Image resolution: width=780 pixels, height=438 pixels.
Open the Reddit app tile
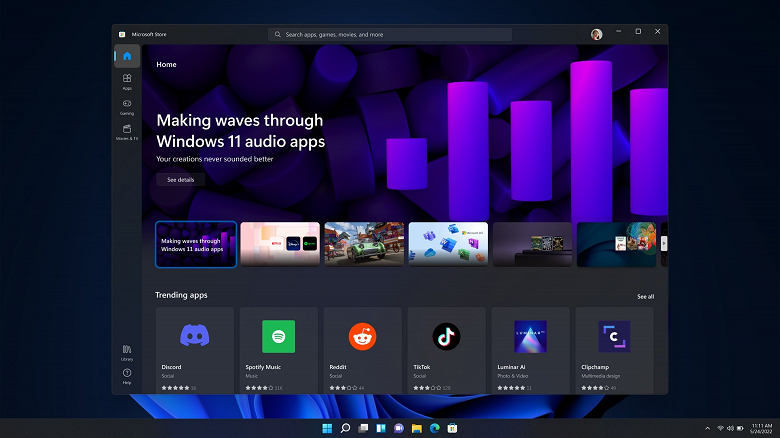tap(363, 350)
